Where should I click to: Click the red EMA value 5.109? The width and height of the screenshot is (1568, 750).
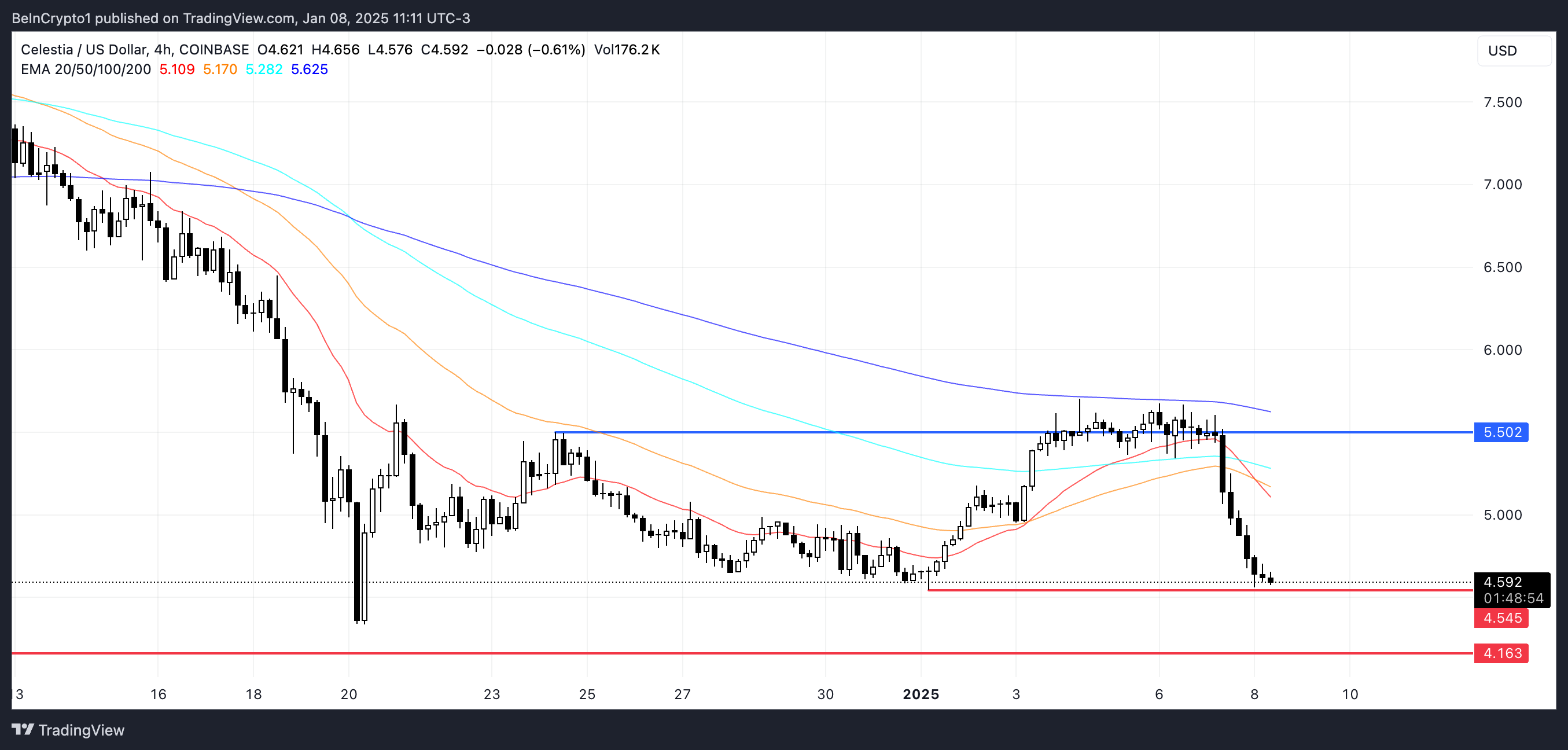[x=176, y=69]
